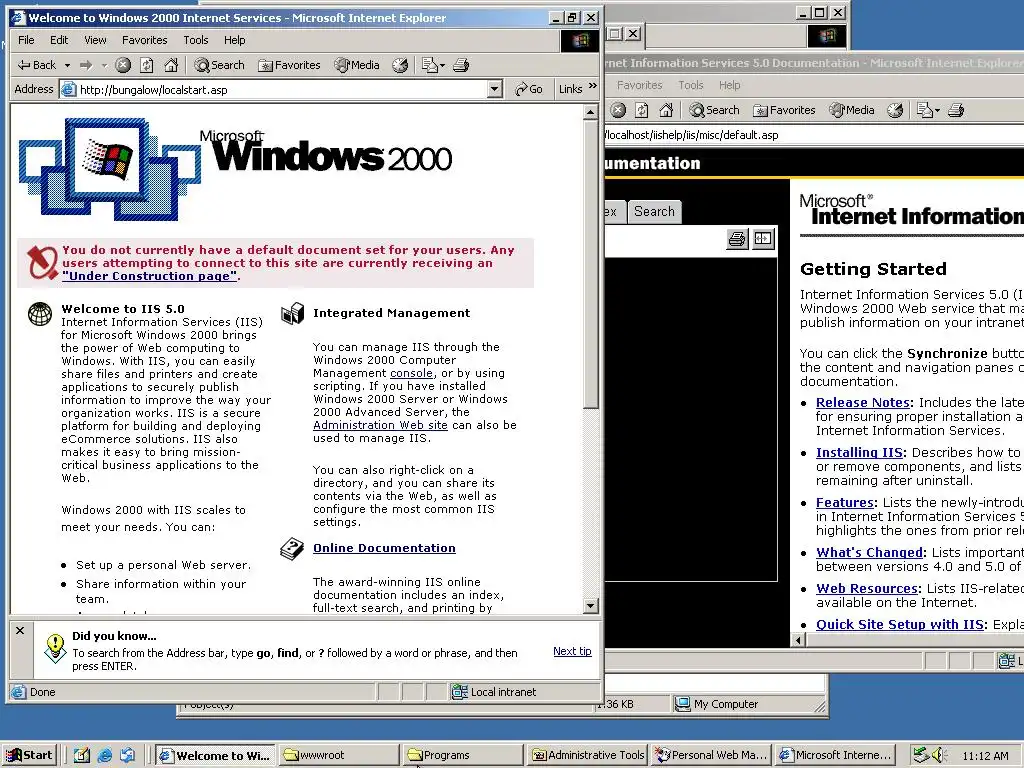This screenshot has height=768, width=1024.
Task: Open the Release Notes link
Action: [863, 402]
